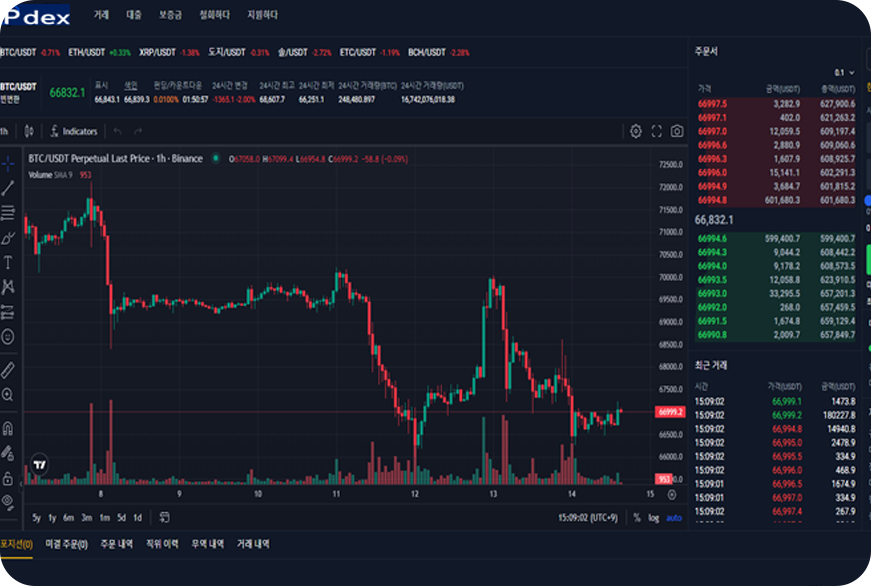Activate the ruler measure tool
The image size is (871, 586).
(x=8, y=370)
